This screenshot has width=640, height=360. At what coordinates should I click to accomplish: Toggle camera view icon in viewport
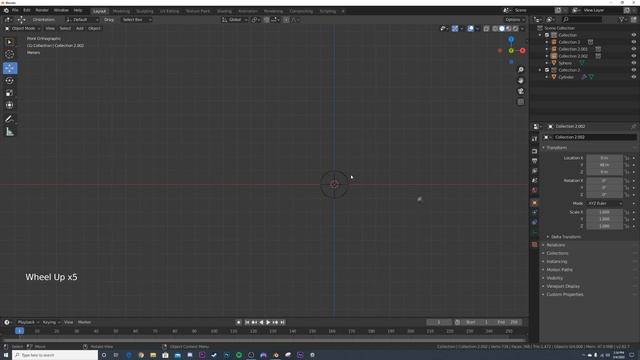click(520, 91)
